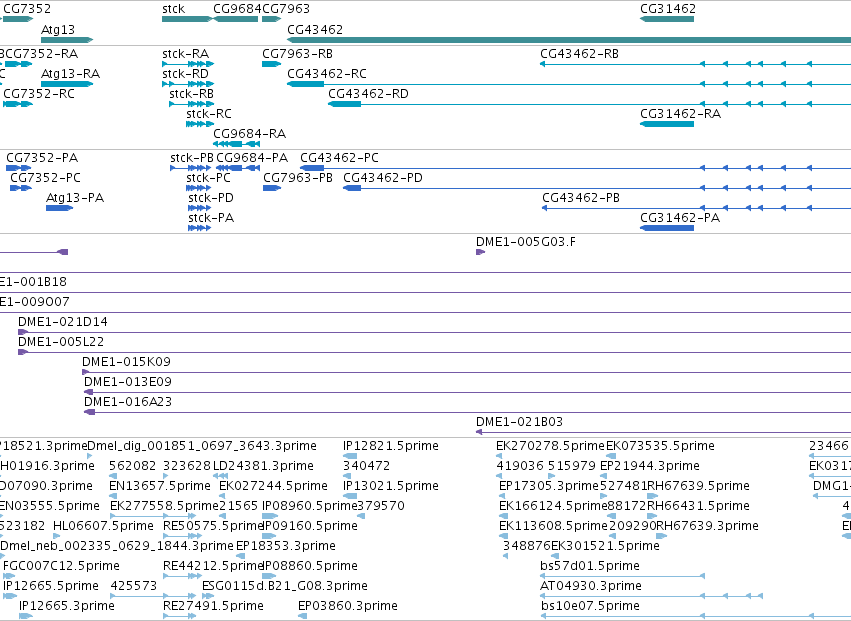Select the stck-PA protein label
Image resolution: width=851 pixels, height=621 pixels.
211,218
